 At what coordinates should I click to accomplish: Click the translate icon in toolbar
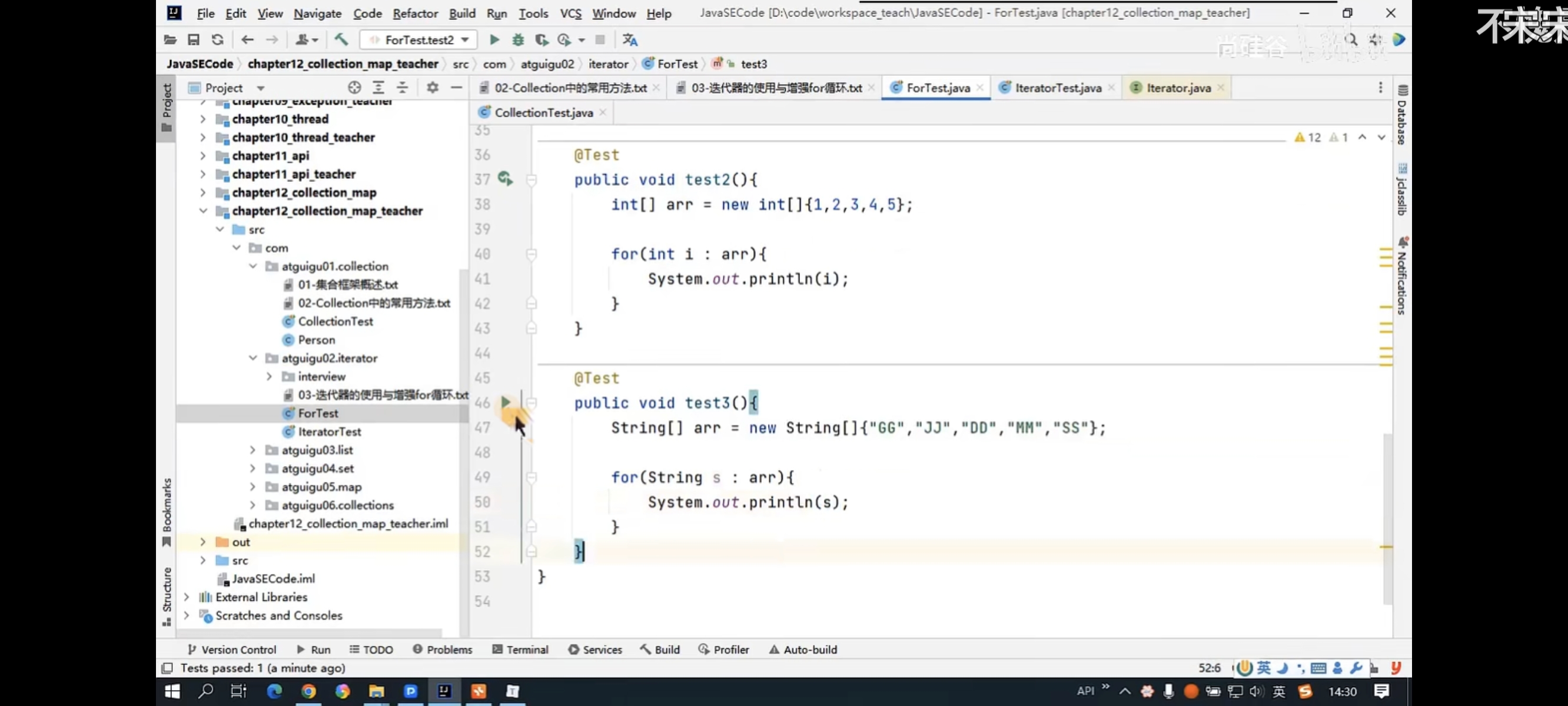629,40
